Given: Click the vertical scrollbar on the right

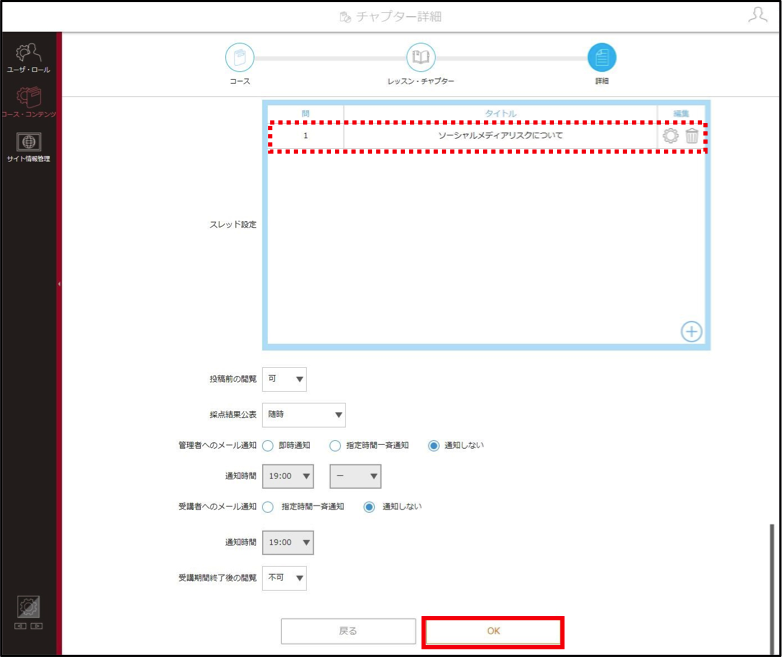Looking at the screenshot, I should [x=772, y=589].
